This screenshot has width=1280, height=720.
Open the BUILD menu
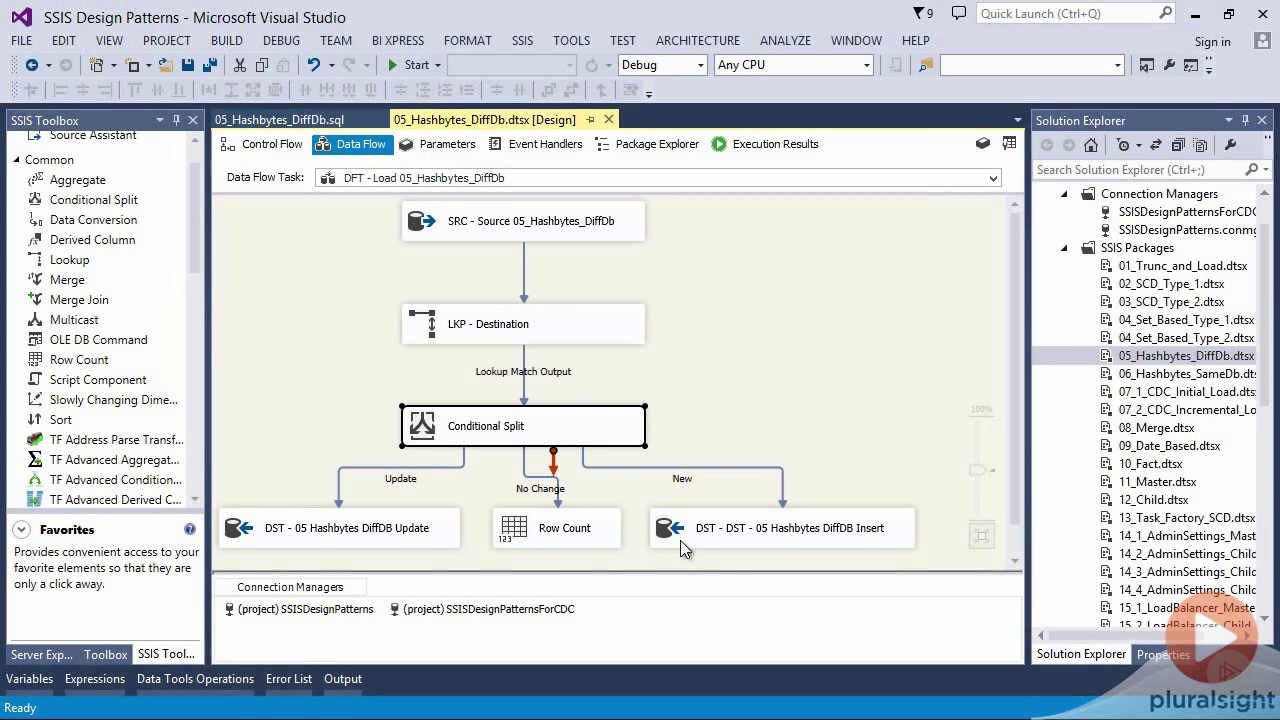tap(227, 41)
